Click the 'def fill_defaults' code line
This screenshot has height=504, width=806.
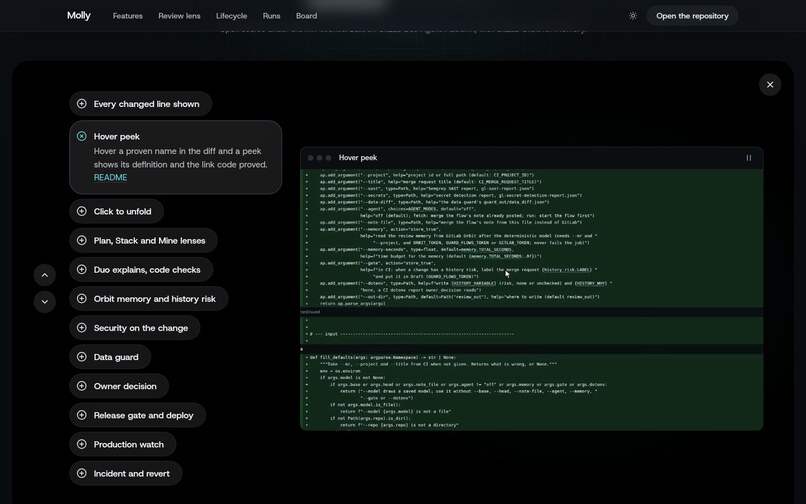(x=382, y=357)
